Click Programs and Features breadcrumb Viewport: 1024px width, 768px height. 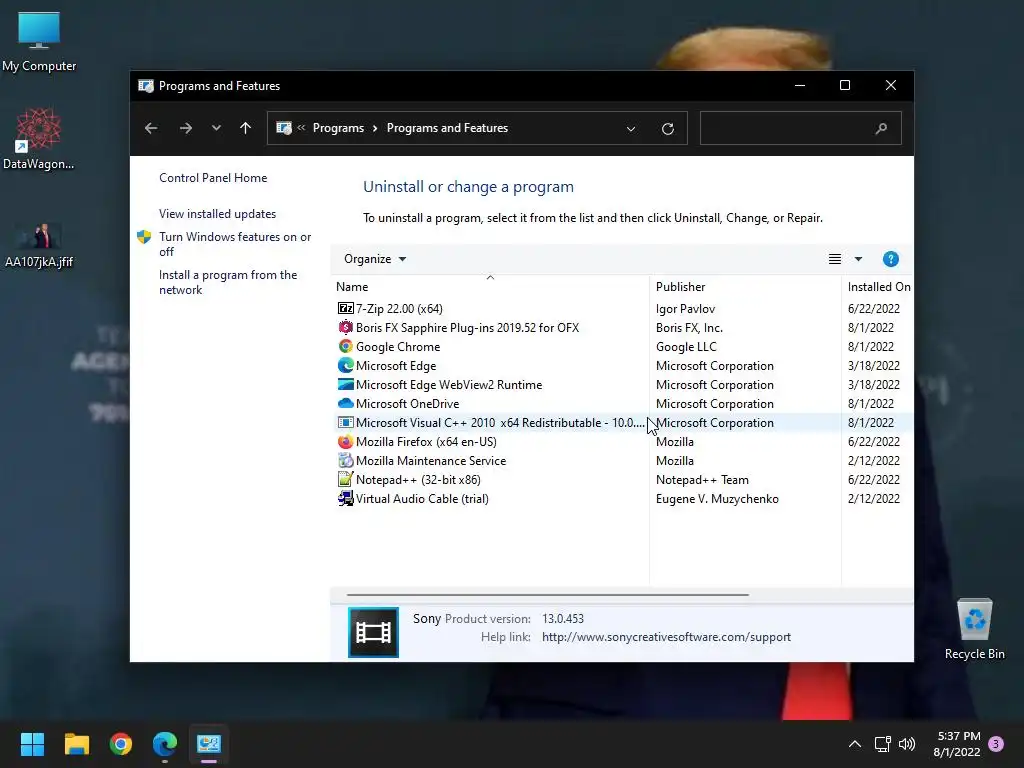[x=447, y=128]
